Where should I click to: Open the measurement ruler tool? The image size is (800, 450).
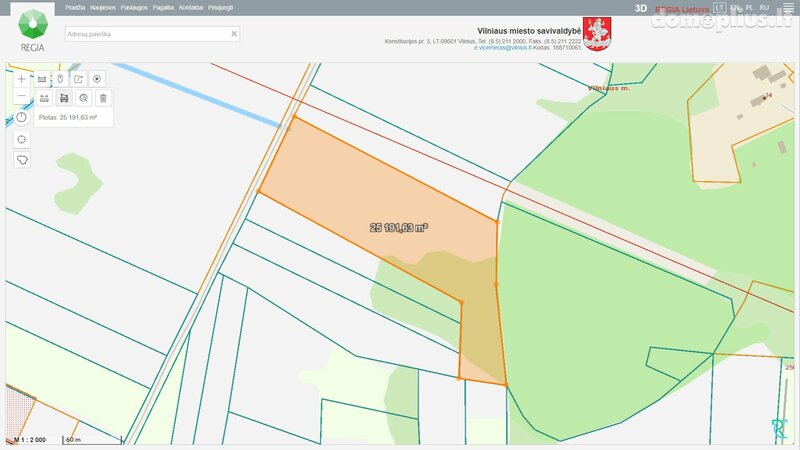[42, 79]
